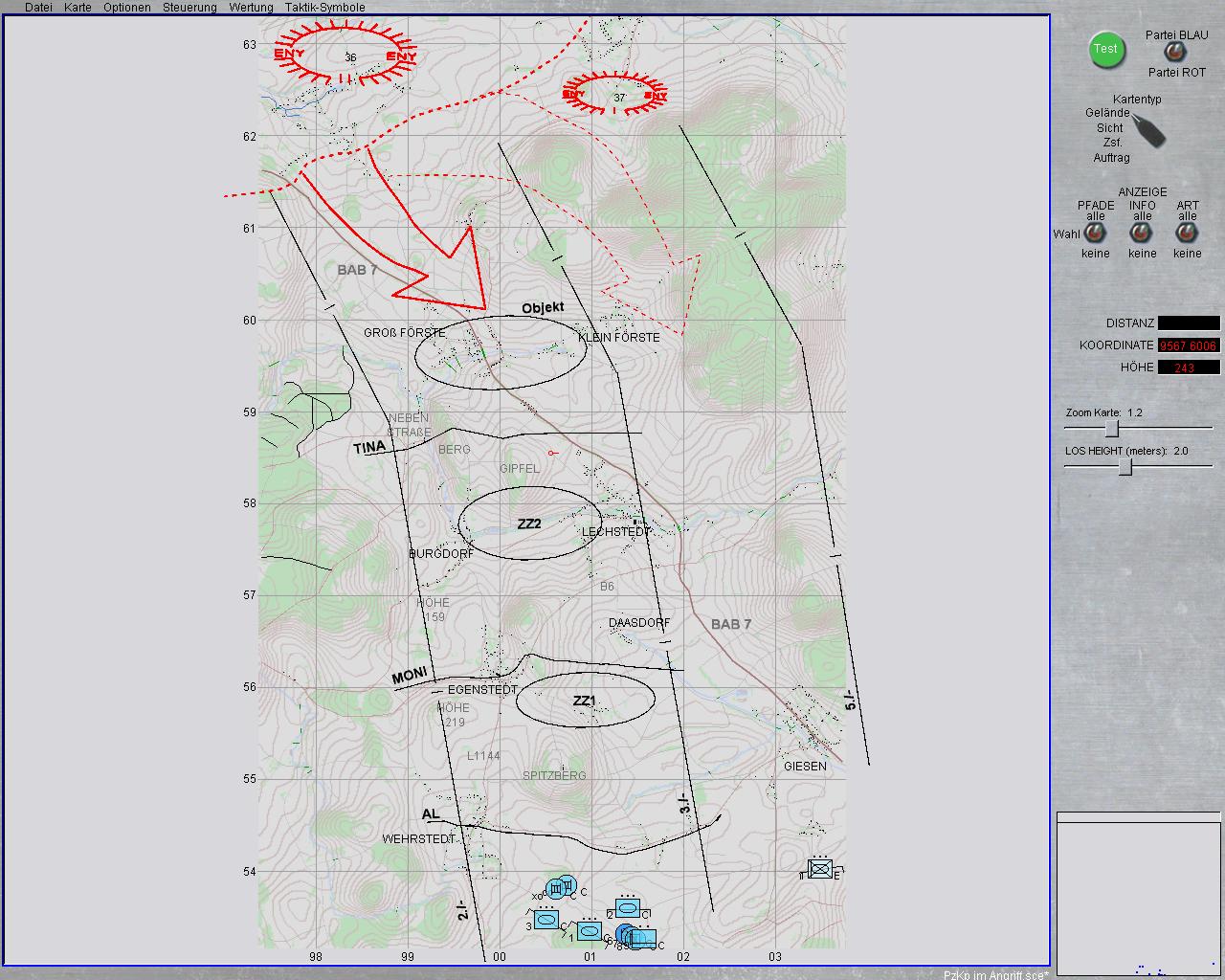Toggle the Partei BLAU/ROT switch
This screenshot has height=980, width=1225.
[x=1172, y=53]
